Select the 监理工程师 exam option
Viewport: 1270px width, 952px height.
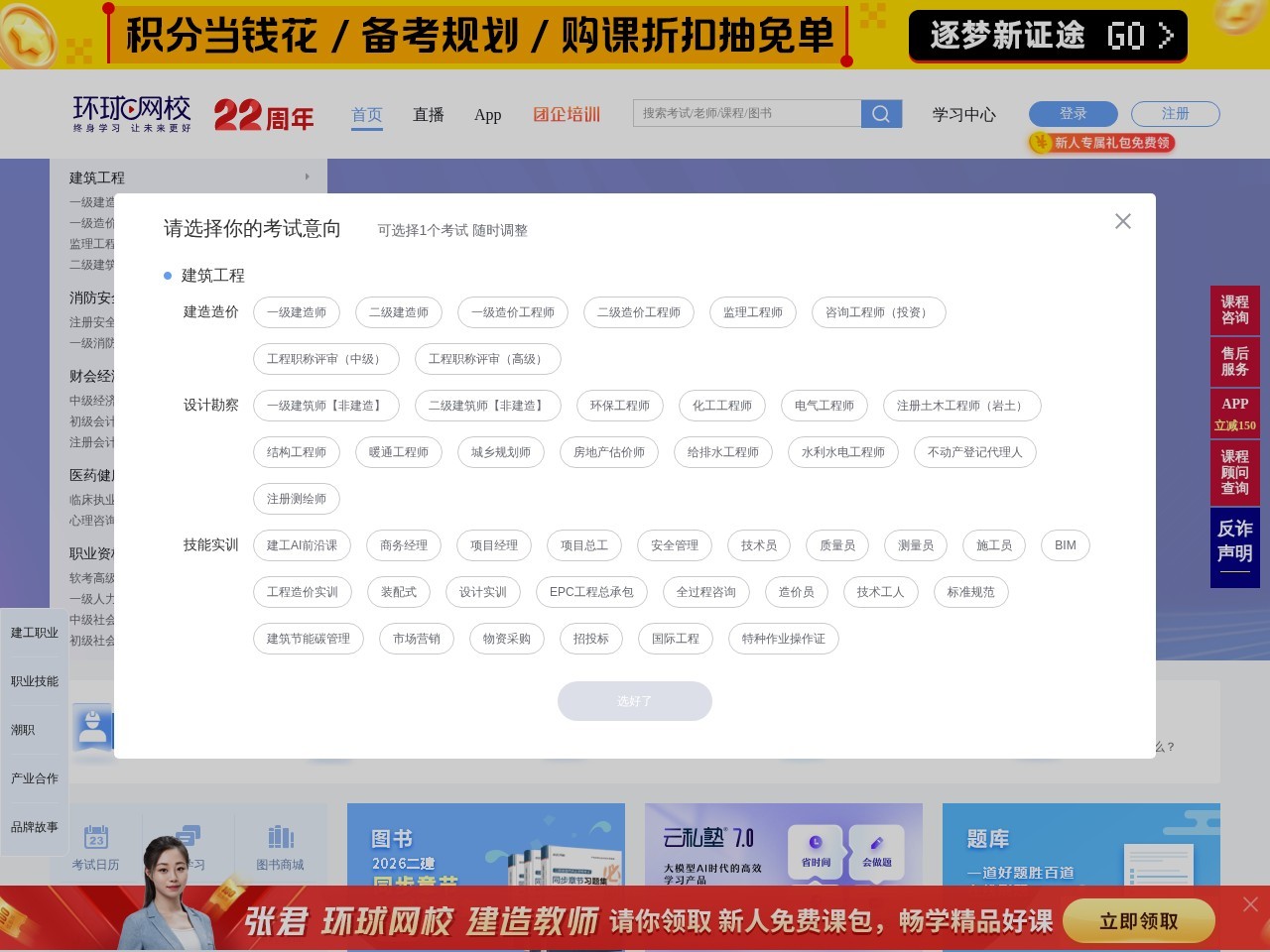point(753,312)
